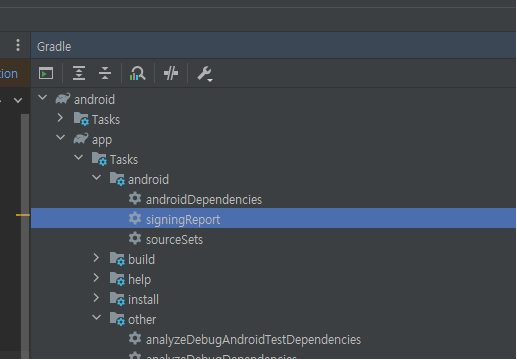Click the root android project label
This screenshot has height=360, width=517.
click(x=94, y=100)
